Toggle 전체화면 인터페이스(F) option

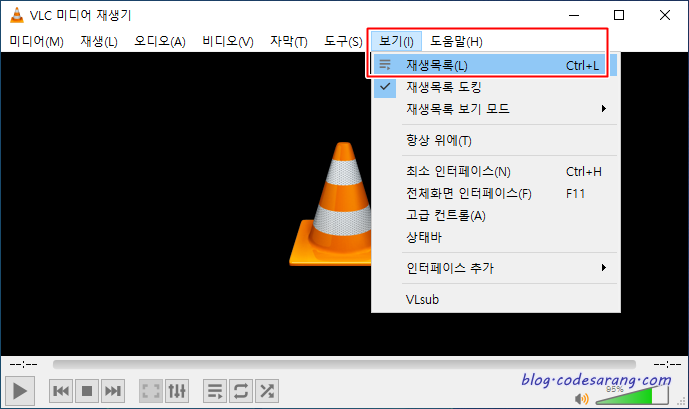pyautogui.click(x=496, y=193)
